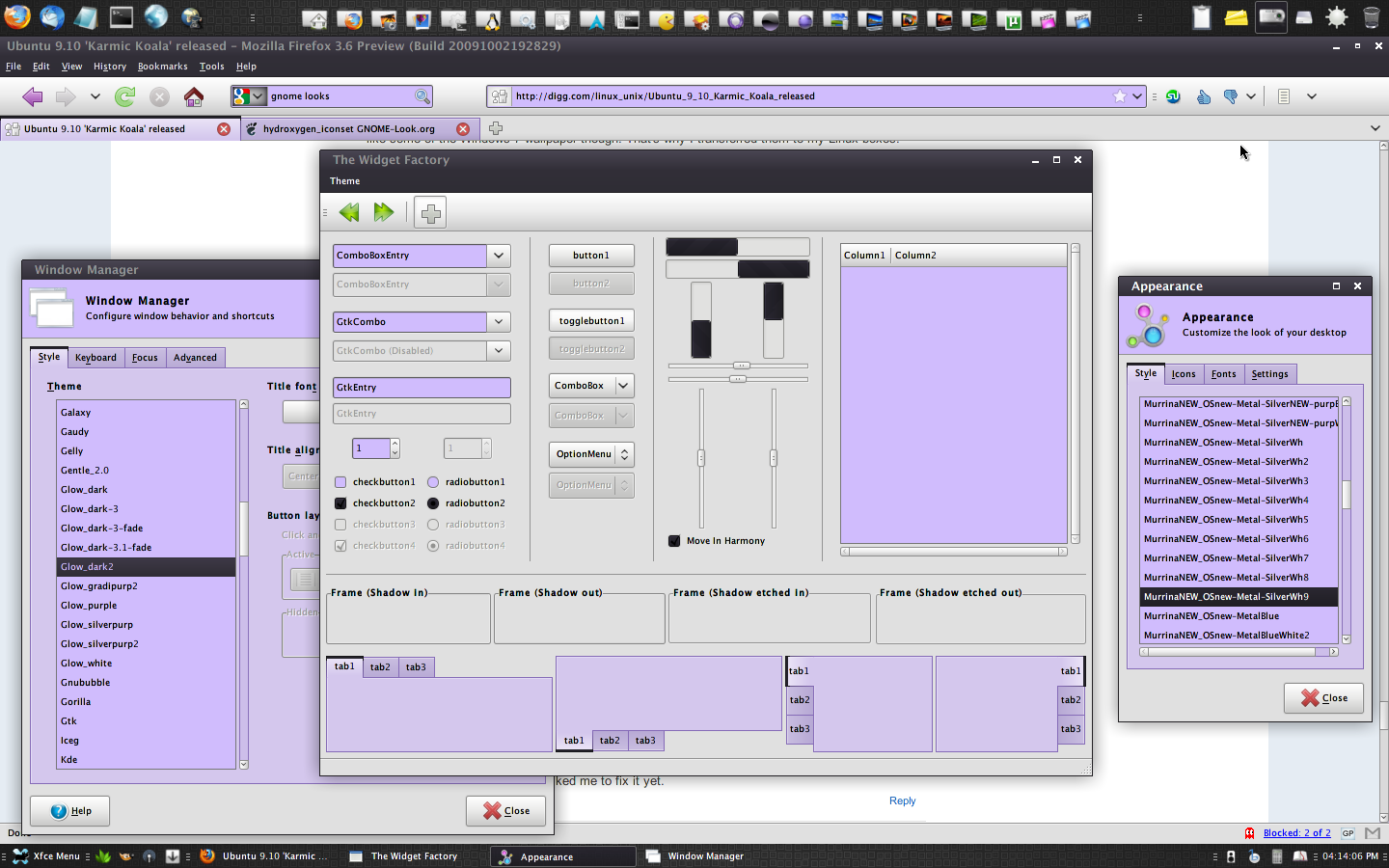The image size is (1389, 868).
Task: Select radiobutton2
Action: pyautogui.click(x=433, y=503)
